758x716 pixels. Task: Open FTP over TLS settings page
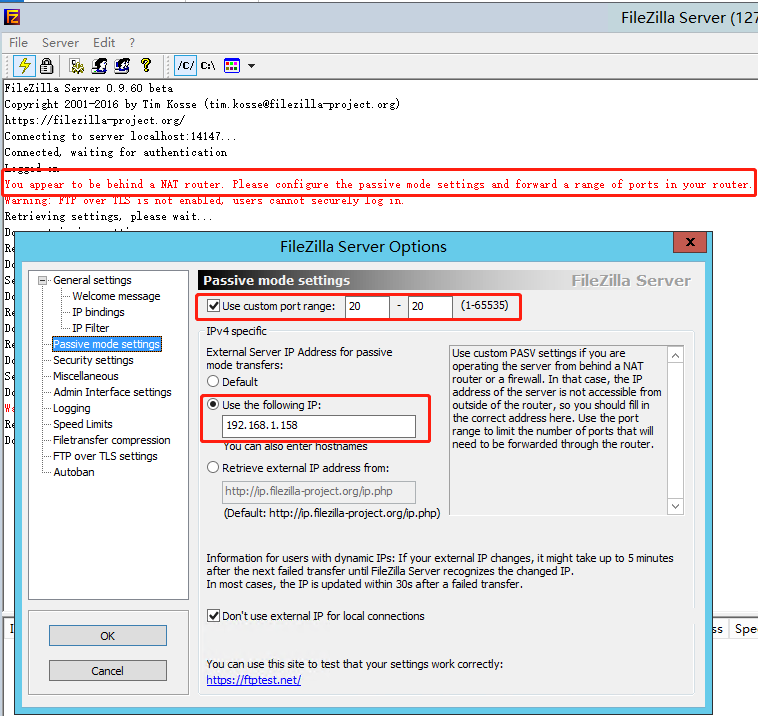[105, 456]
